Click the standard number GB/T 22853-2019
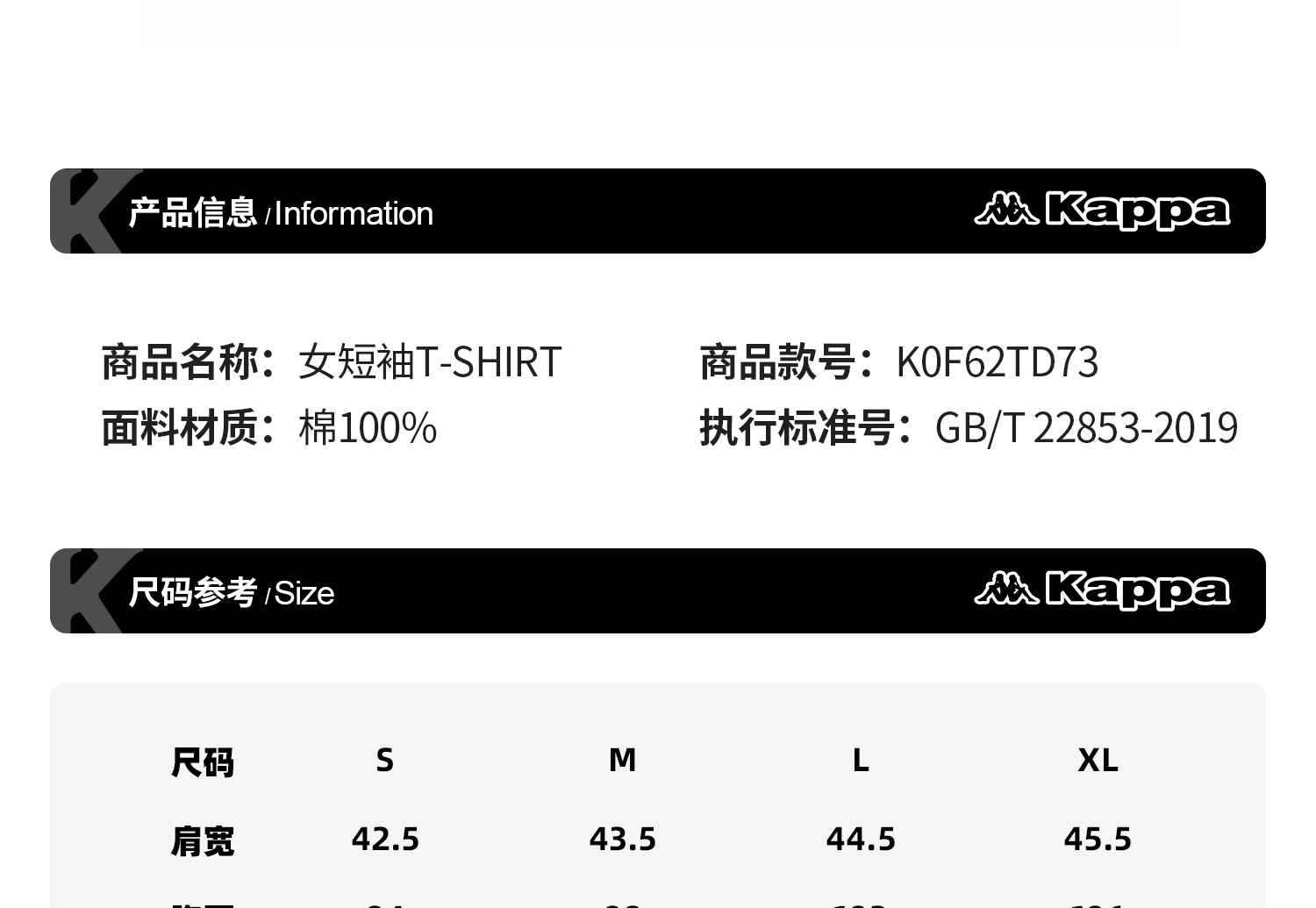 coord(1086,428)
